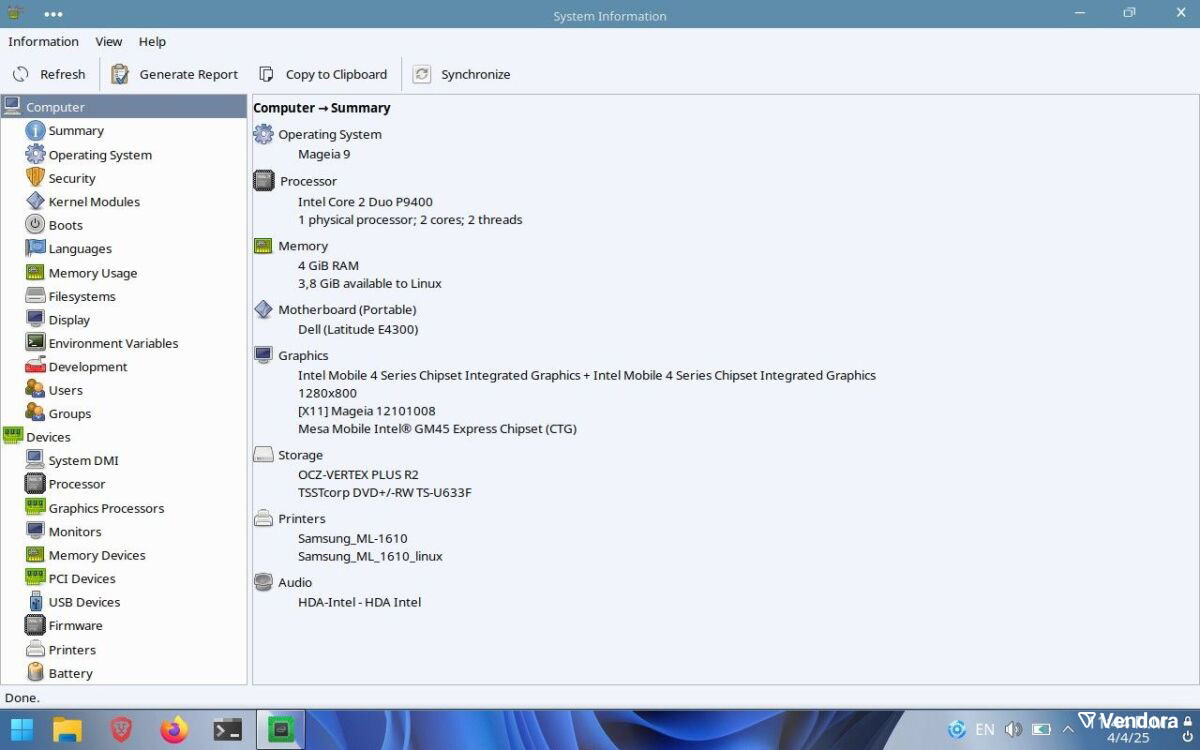Click the Firmware chip icon in the sidebar

pos(35,625)
